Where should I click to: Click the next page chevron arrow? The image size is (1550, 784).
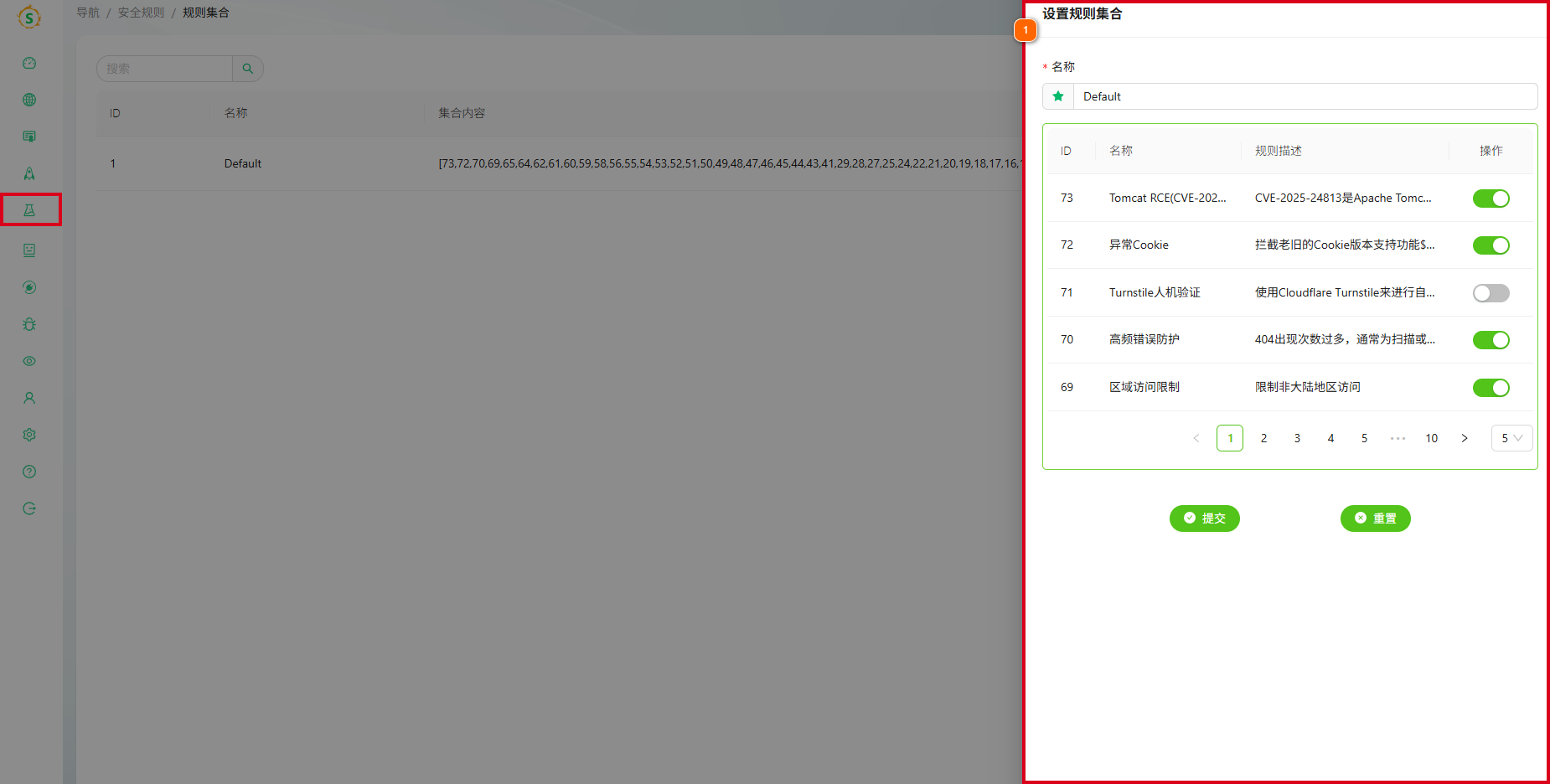pos(1465,437)
